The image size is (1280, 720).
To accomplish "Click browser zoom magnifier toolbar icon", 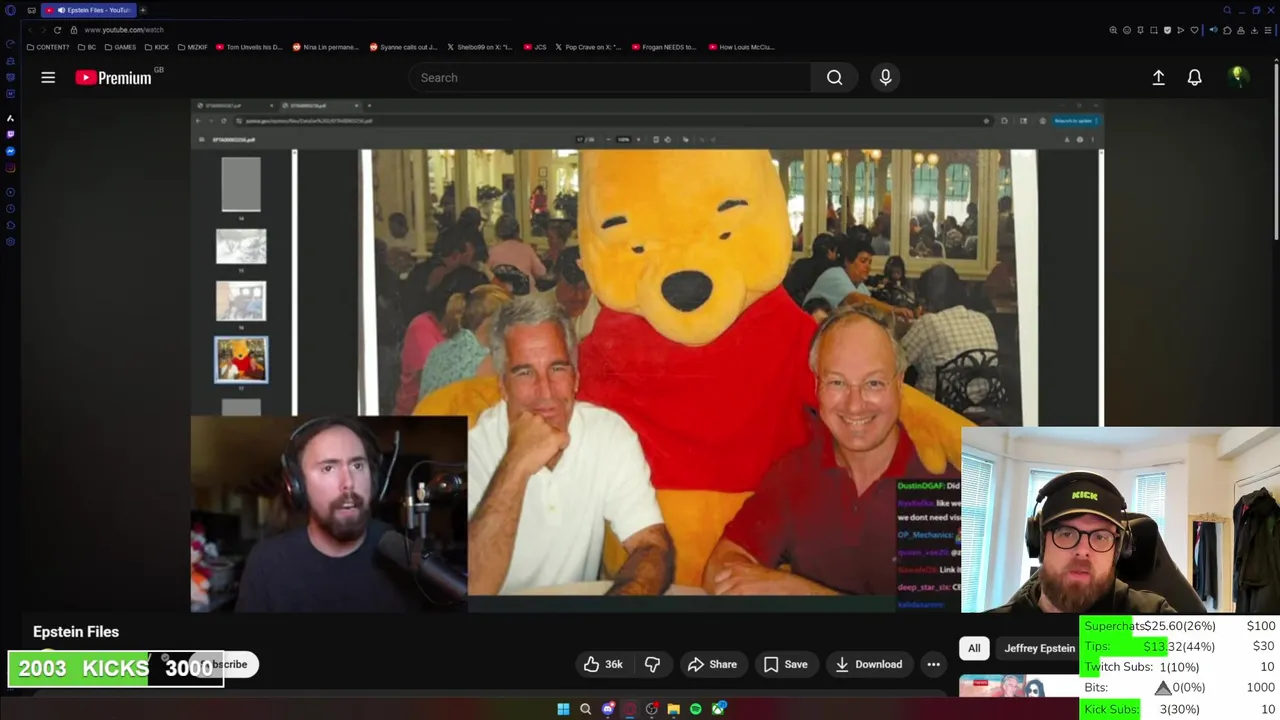I will (1113, 30).
